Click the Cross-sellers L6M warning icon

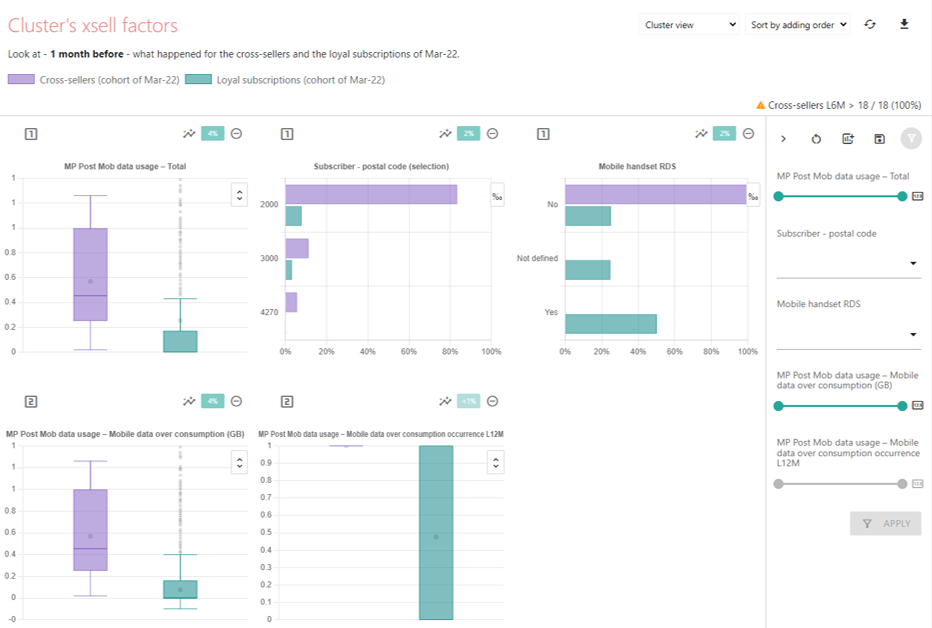(760, 105)
